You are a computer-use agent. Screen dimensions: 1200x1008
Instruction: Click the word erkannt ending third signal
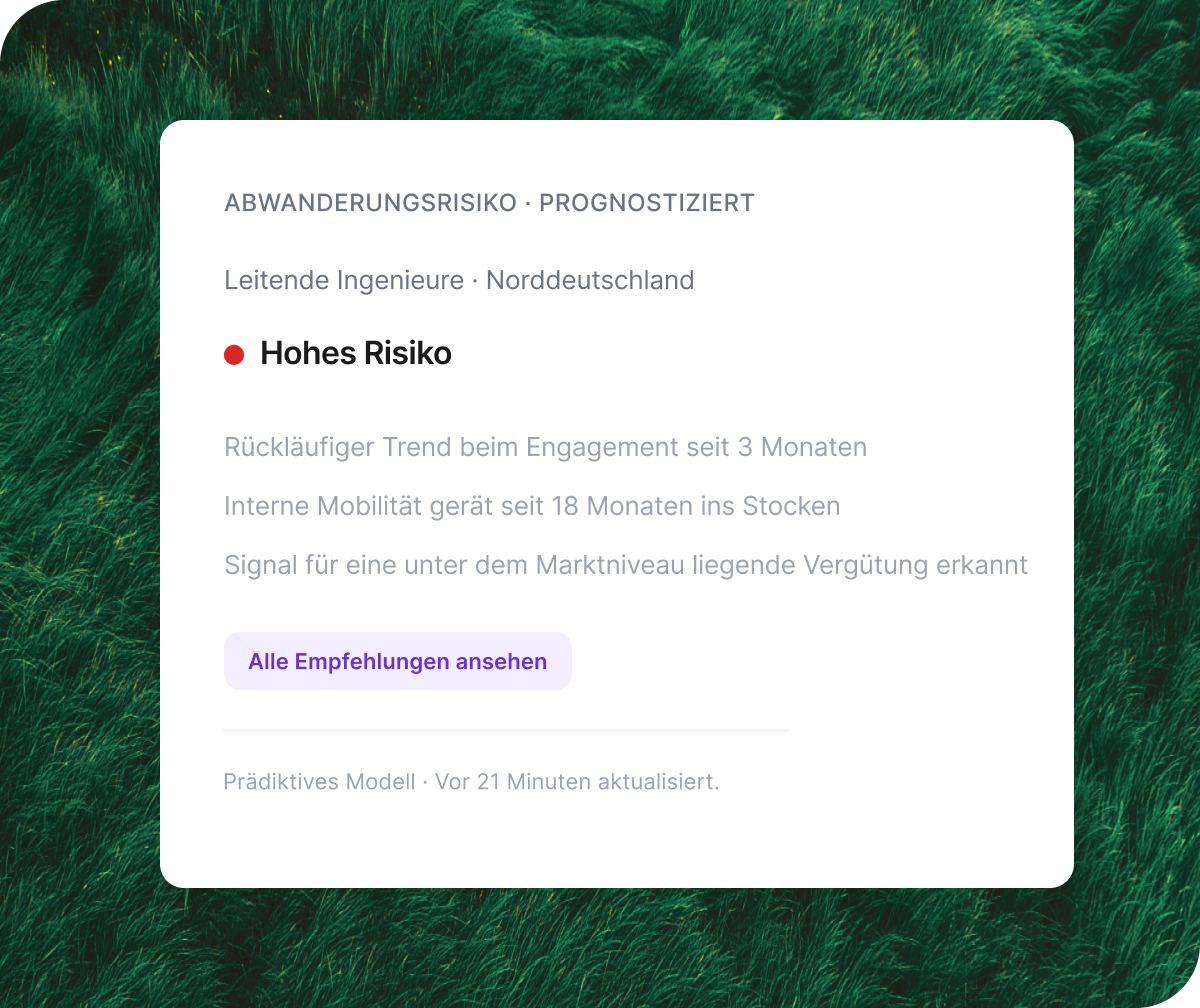point(982,565)
